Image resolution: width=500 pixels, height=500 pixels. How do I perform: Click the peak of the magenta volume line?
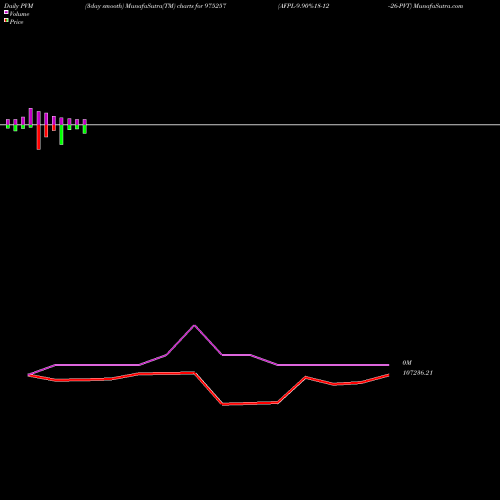[194, 325]
